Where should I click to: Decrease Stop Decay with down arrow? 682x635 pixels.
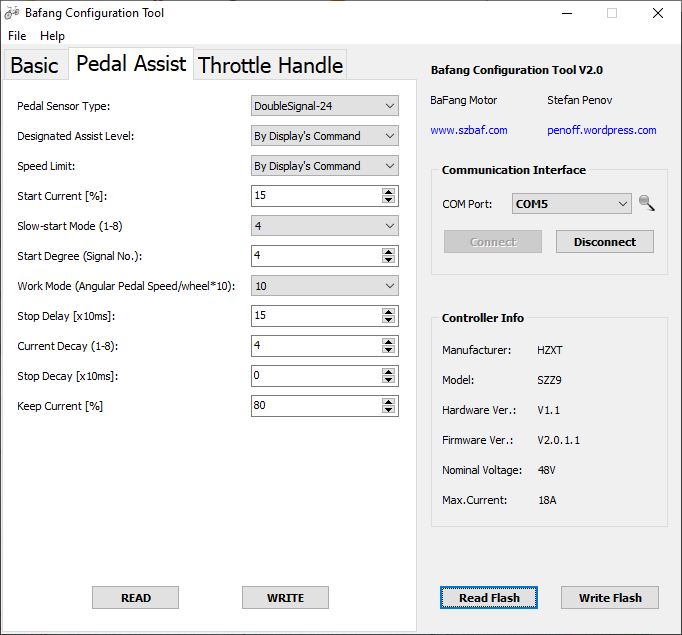coord(388,380)
